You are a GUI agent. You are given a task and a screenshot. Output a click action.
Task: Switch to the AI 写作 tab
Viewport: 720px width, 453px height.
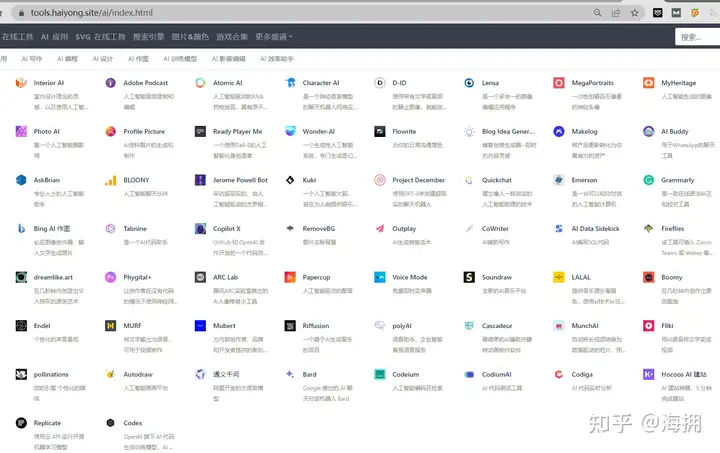point(32,59)
